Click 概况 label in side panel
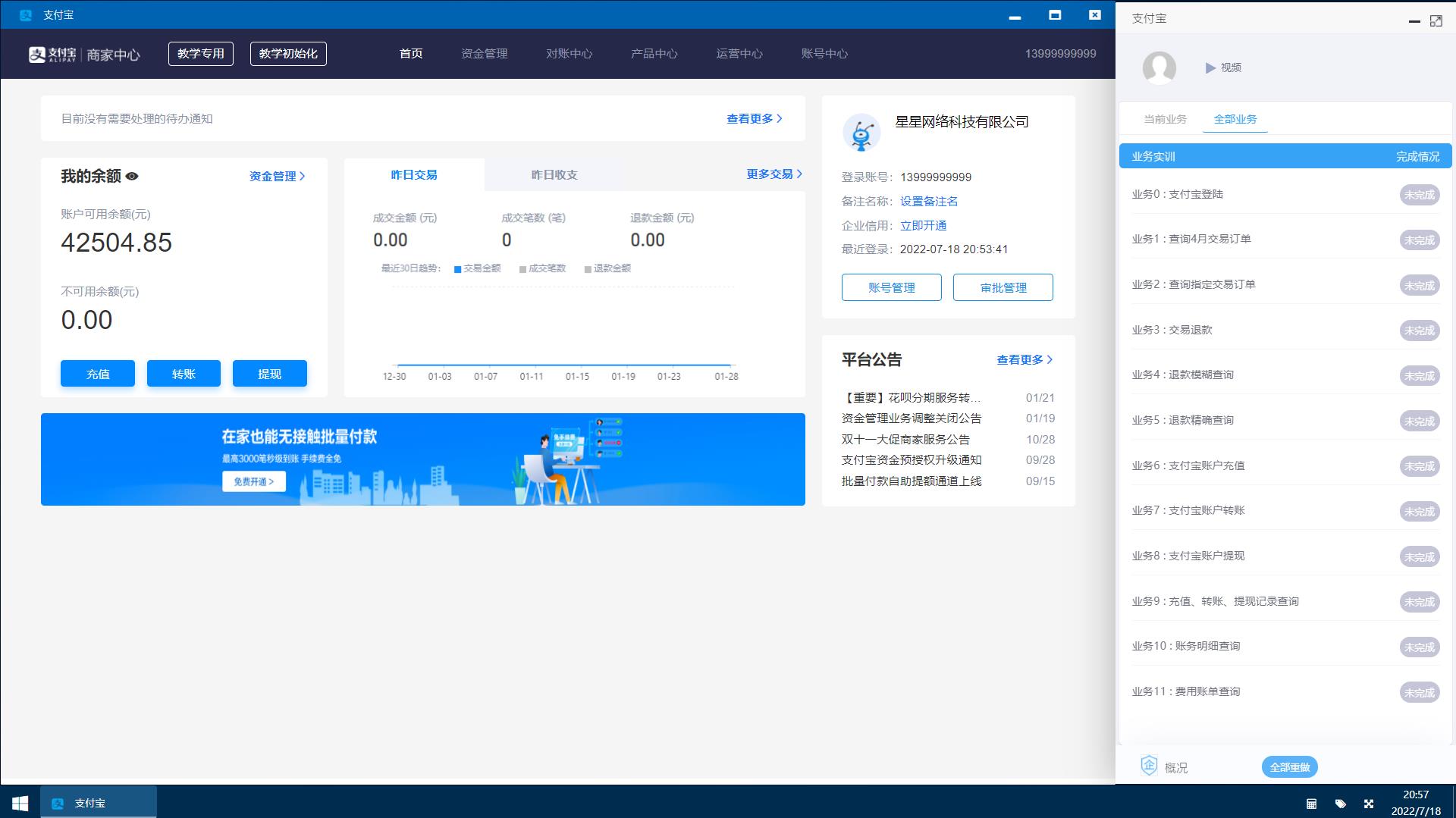This screenshot has height=818, width=1456. (x=1175, y=768)
